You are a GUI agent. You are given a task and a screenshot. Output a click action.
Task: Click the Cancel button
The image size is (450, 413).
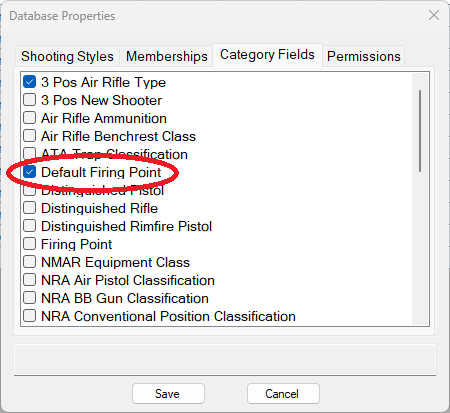[283, 394]
